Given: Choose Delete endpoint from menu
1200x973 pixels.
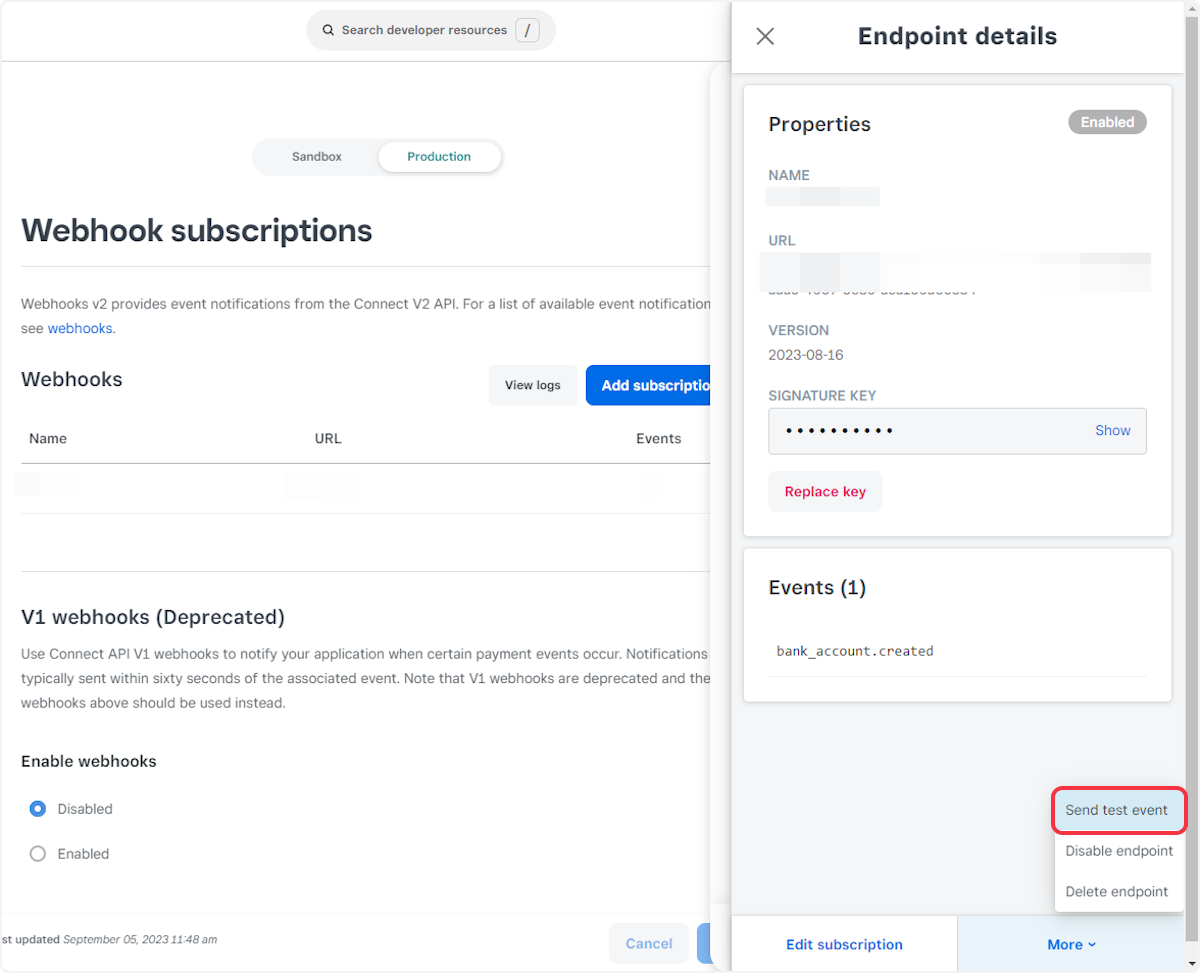Looking at the screenshot, I should [x=1116, y=892].
